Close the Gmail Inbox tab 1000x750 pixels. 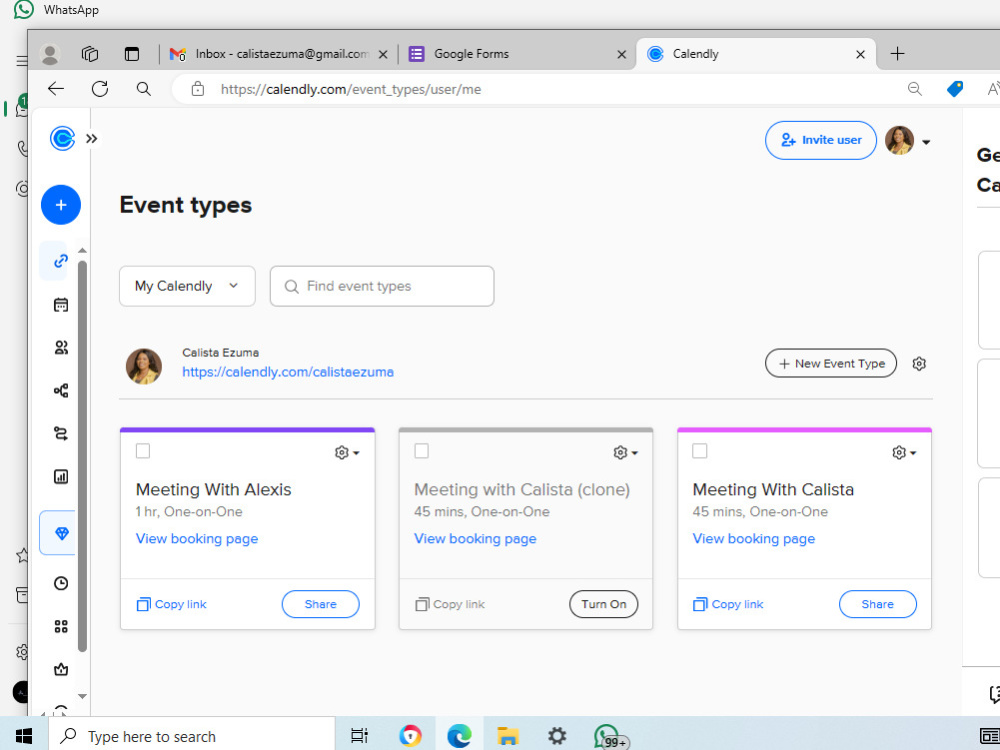[383, 55]
